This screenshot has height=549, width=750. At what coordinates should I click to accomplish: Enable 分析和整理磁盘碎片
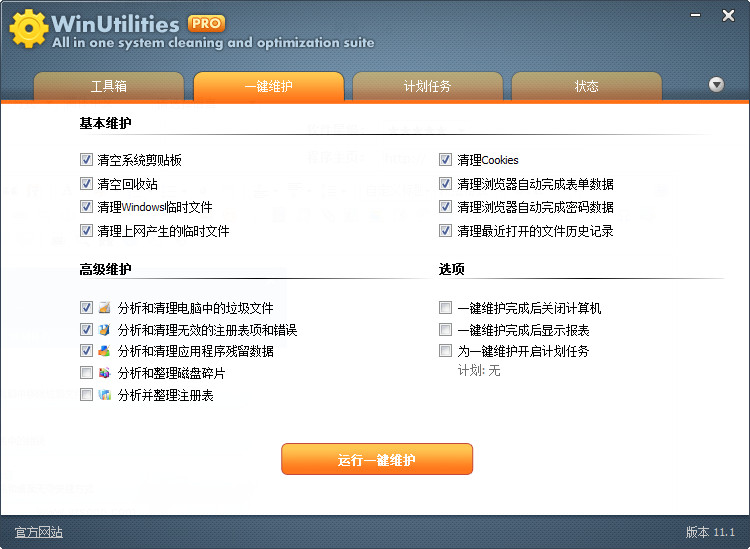click(86, 373)
